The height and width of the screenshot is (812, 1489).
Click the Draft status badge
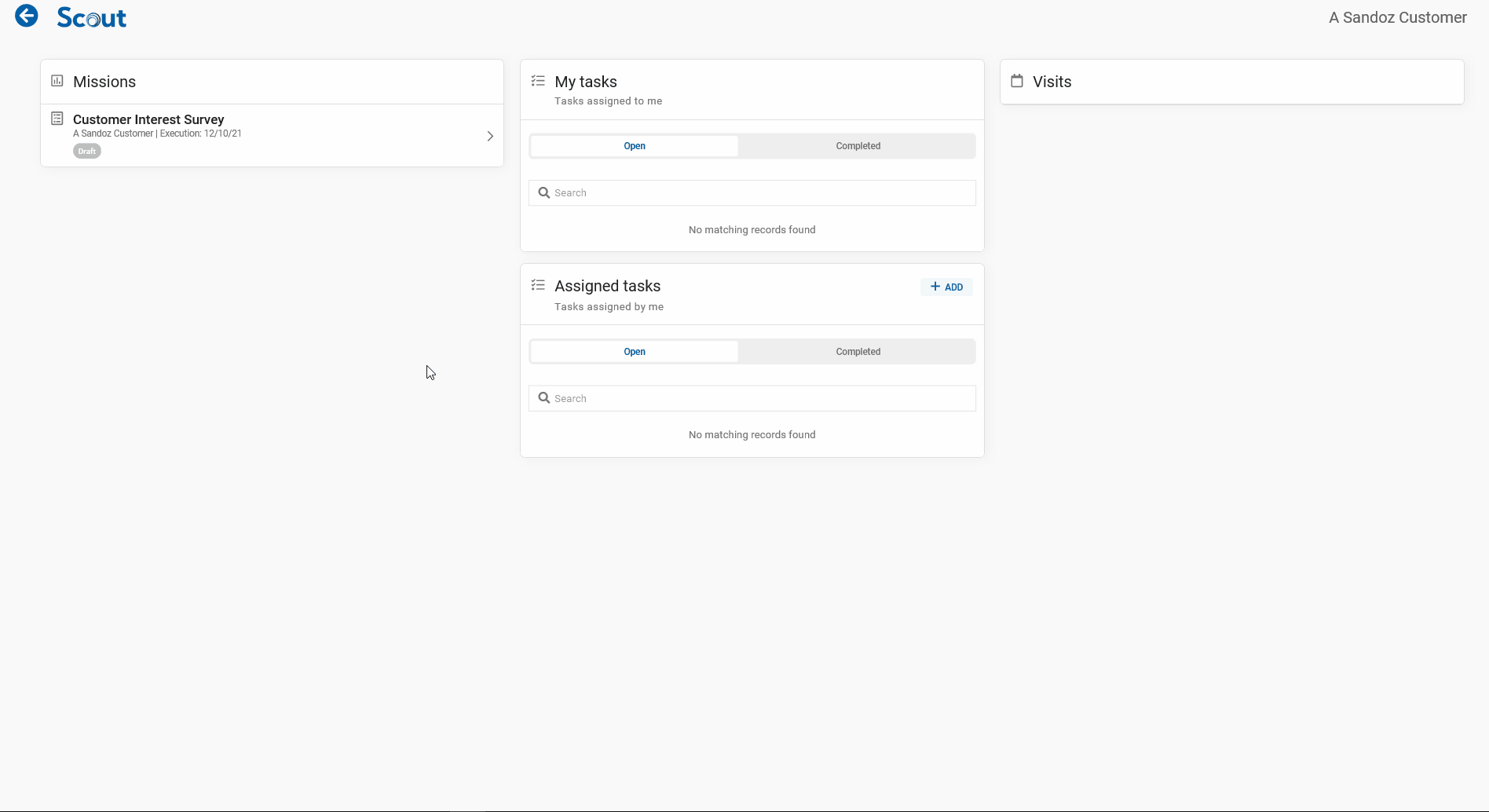pos(87,152)
